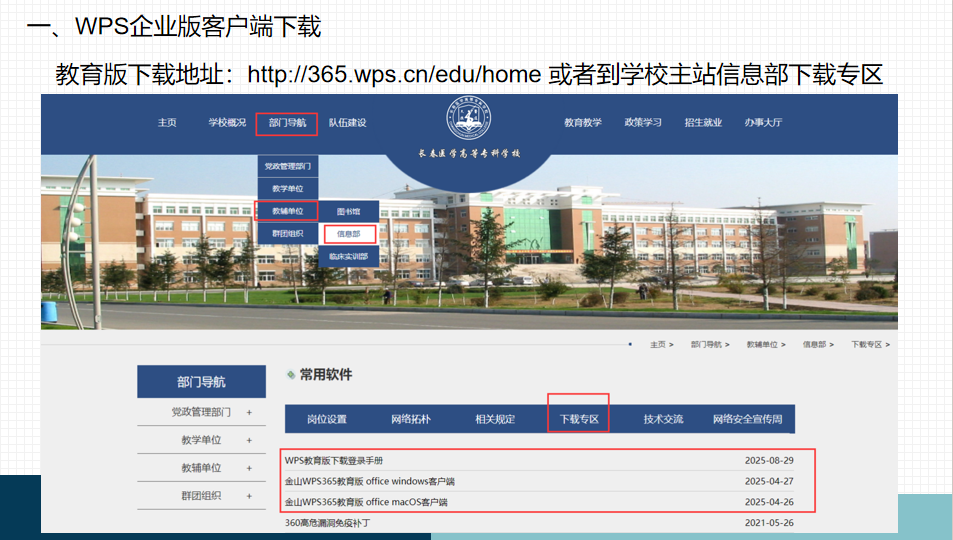
Task: Select 教辅单位 in the dropdown menu
Action: (286, 211)
